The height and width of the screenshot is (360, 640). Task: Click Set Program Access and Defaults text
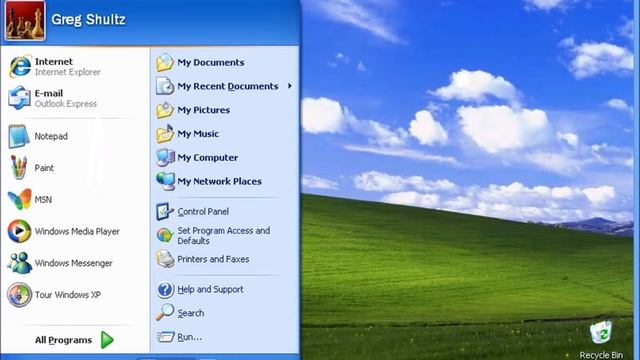click(x=224, y=236)
